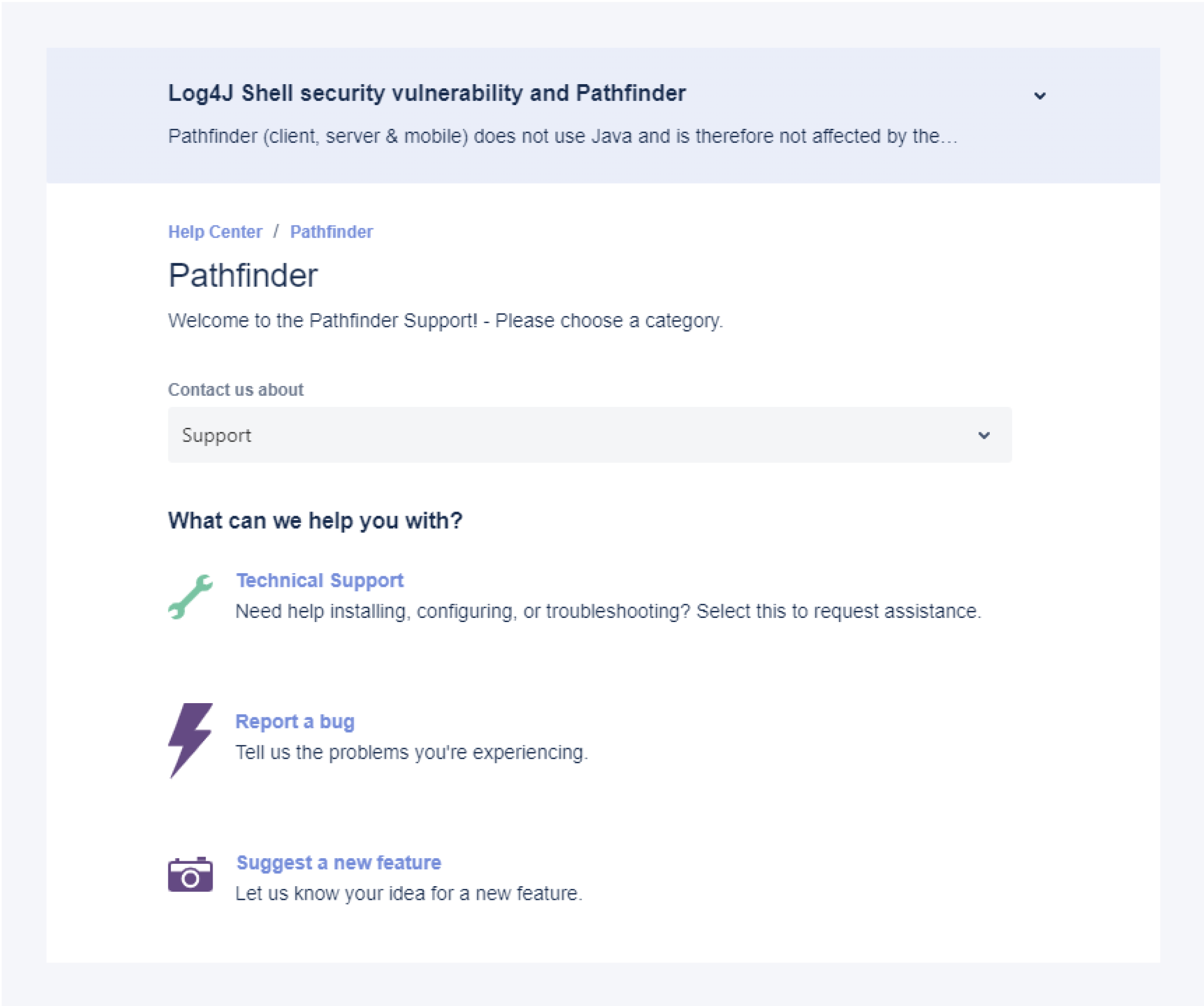Click the Pathfinder breadcrumb link
This screenshot has width=1204, height=1006.
pyautogui.click(x=331, y=231)
